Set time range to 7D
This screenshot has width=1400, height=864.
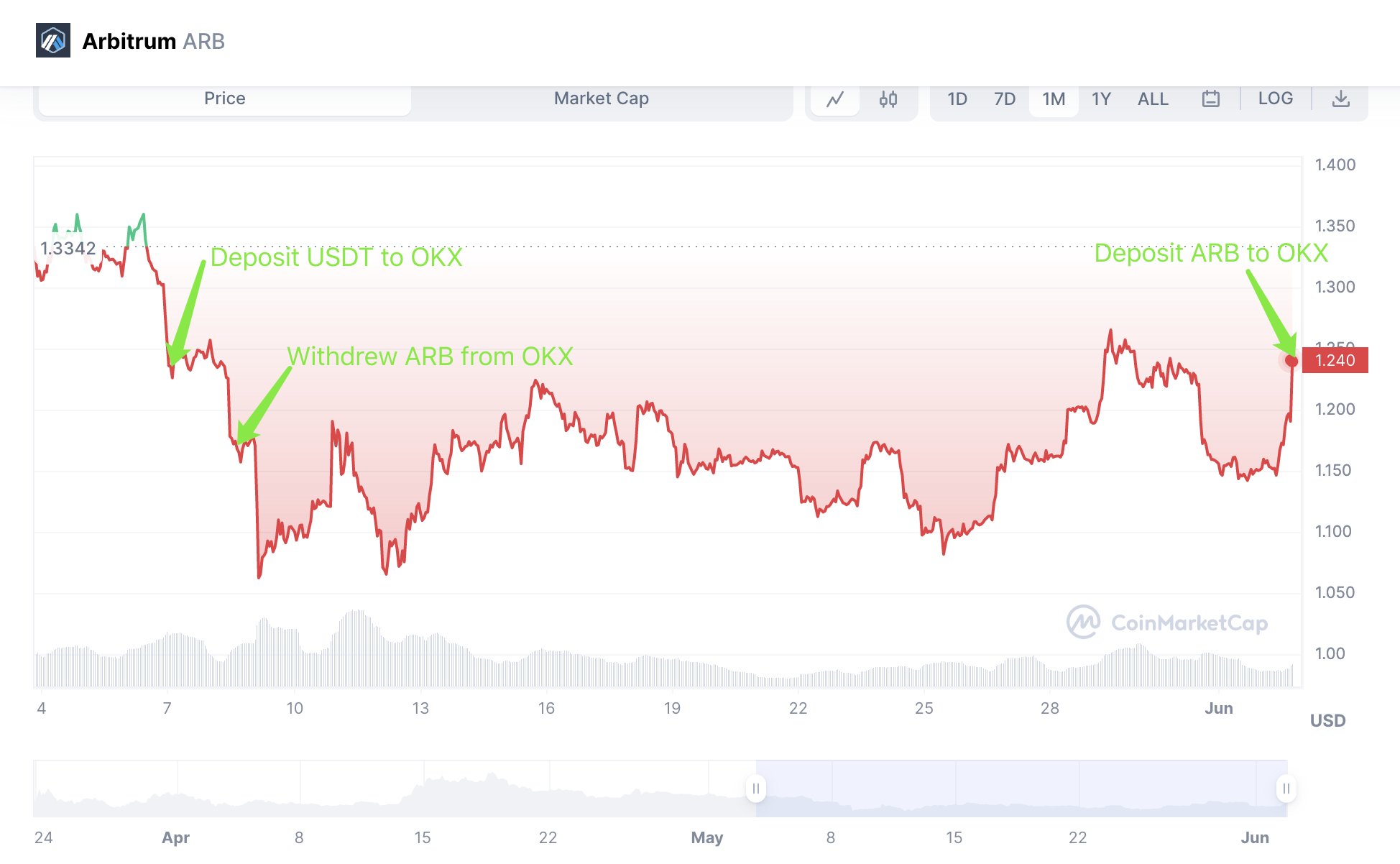[1005, 99]
